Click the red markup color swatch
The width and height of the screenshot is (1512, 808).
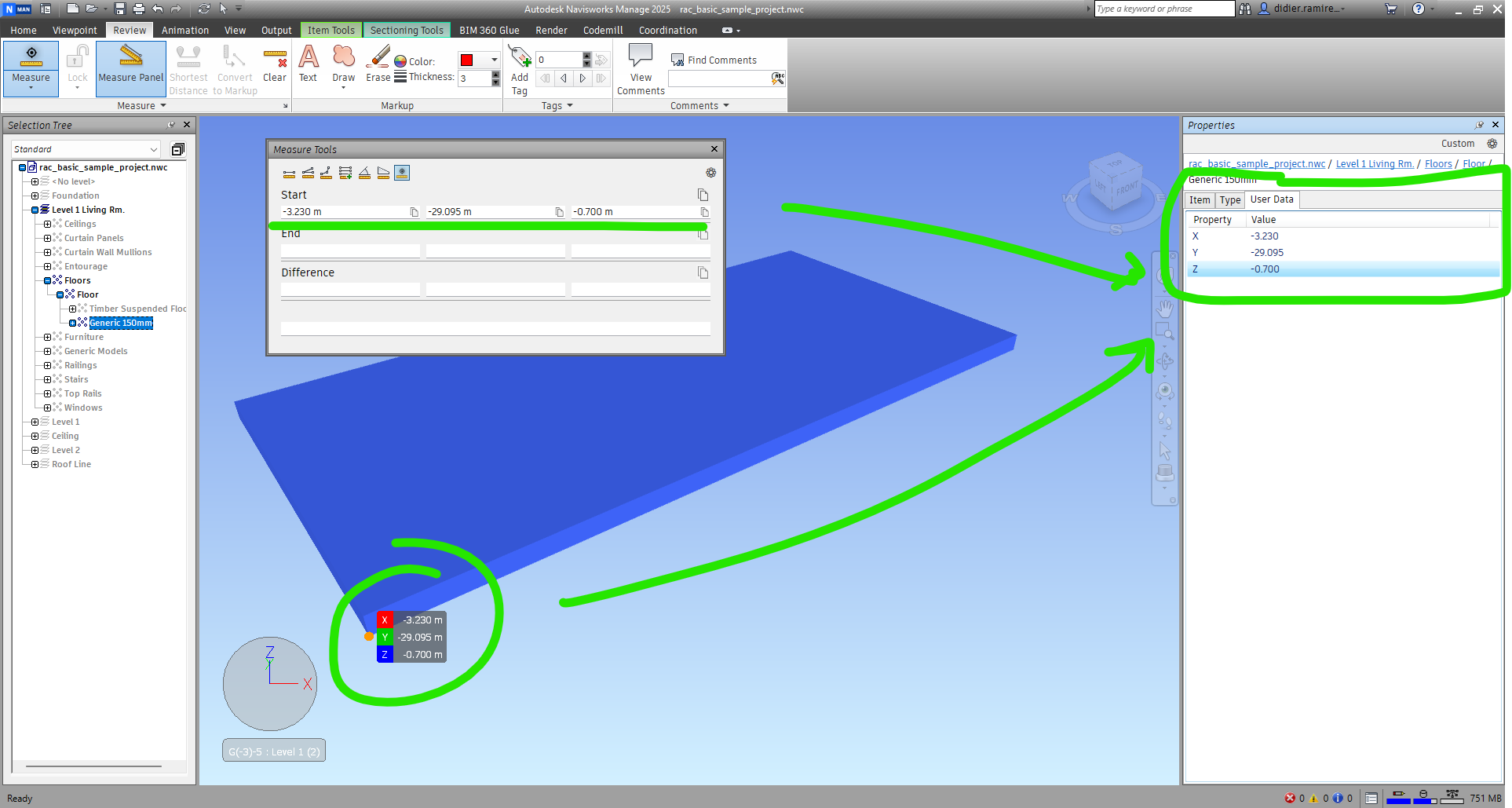click(x=466, y=60)
